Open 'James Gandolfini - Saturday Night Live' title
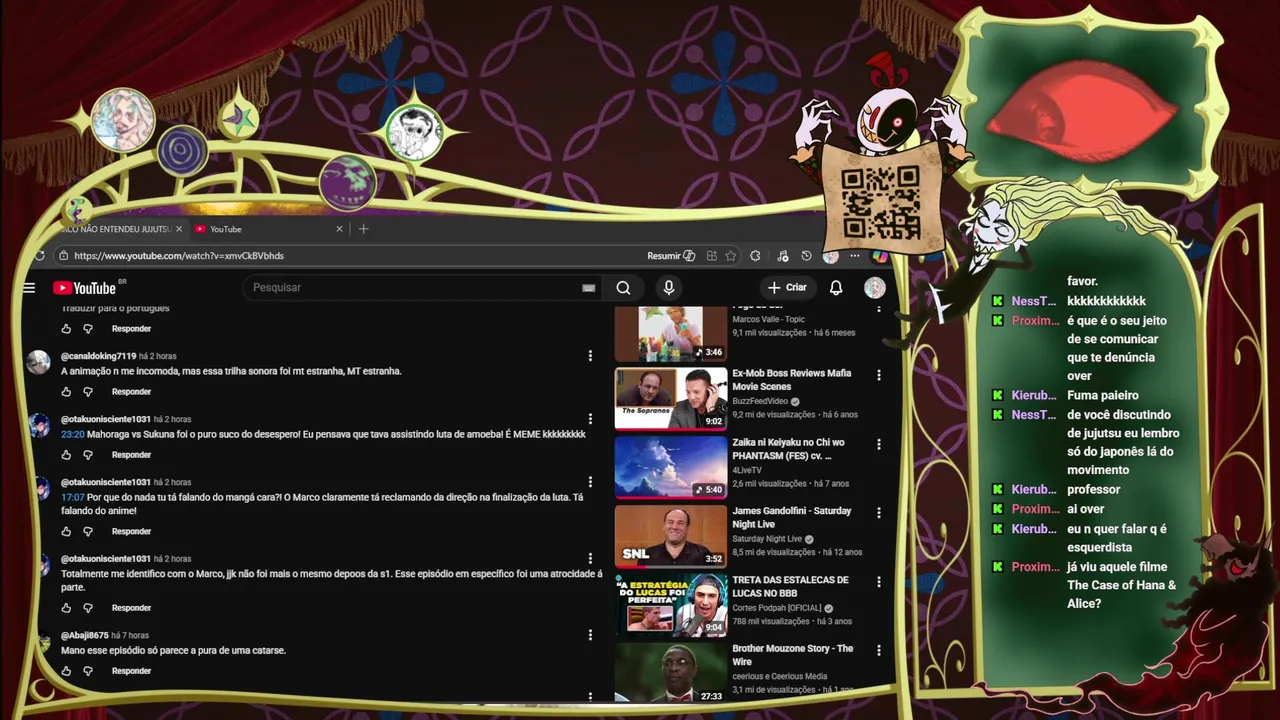Viewport: 1280px width, 720px height. [791, 517]
